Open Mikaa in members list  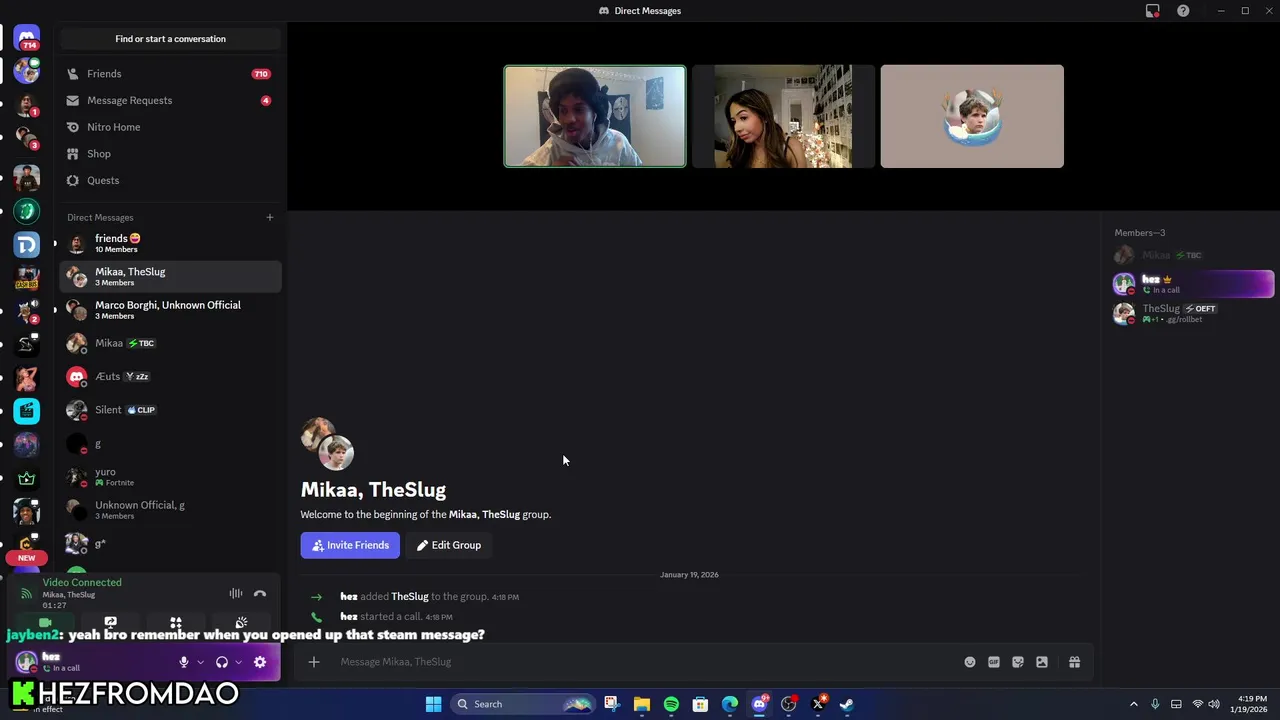[1192, 255]
